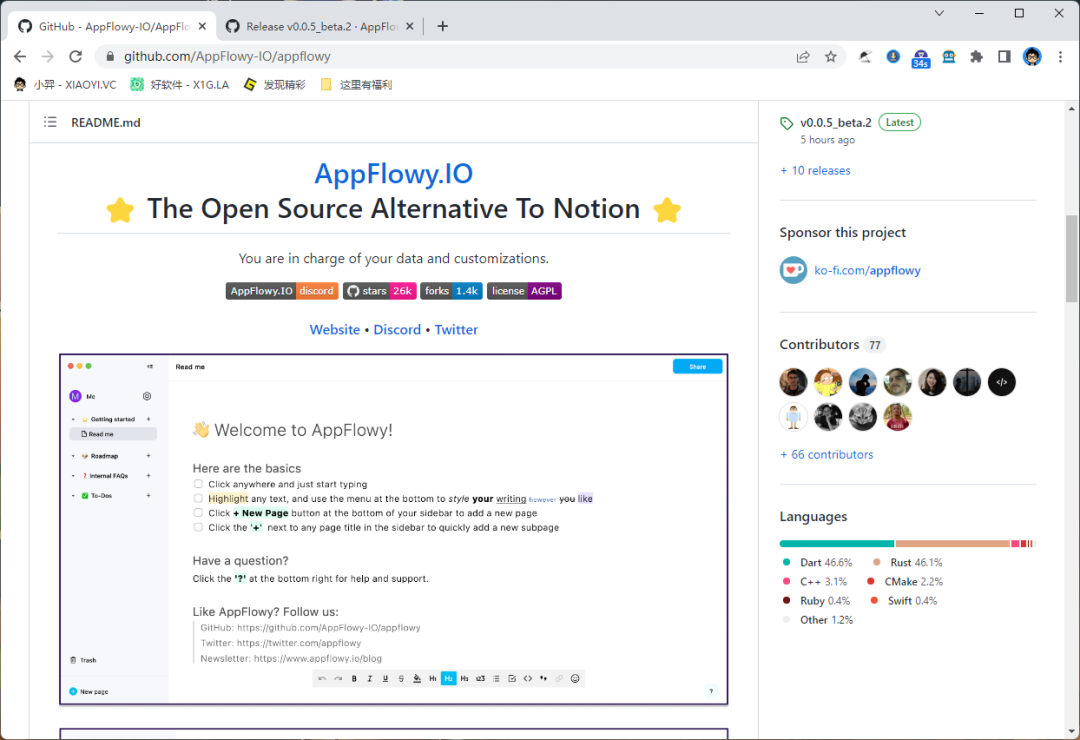The height and width of the screenshot is (740, 1080).
Task: Expand the 'To-Dos' section
Action: click(x=73, y=495)
